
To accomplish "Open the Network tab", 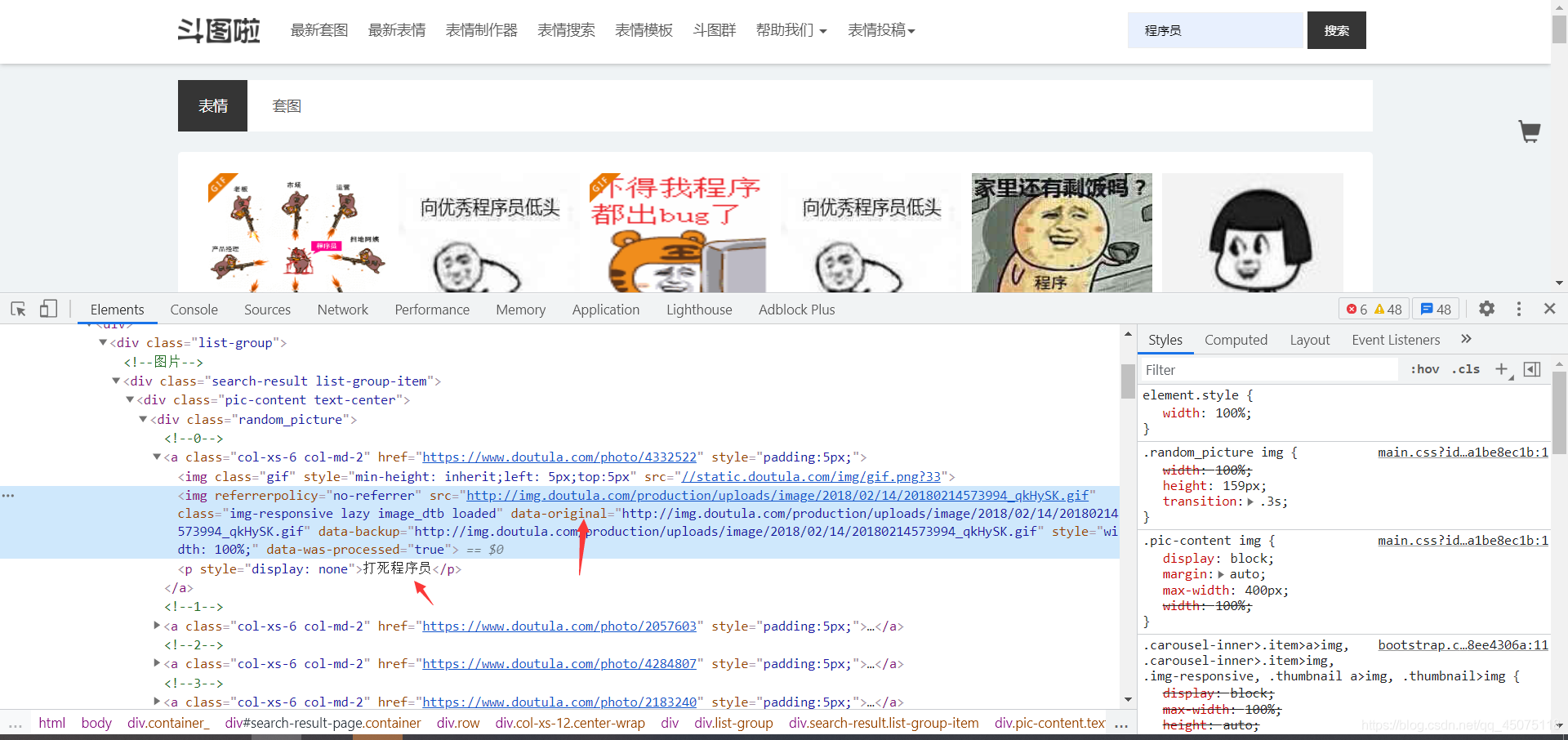I will click(x=343, y=310).
